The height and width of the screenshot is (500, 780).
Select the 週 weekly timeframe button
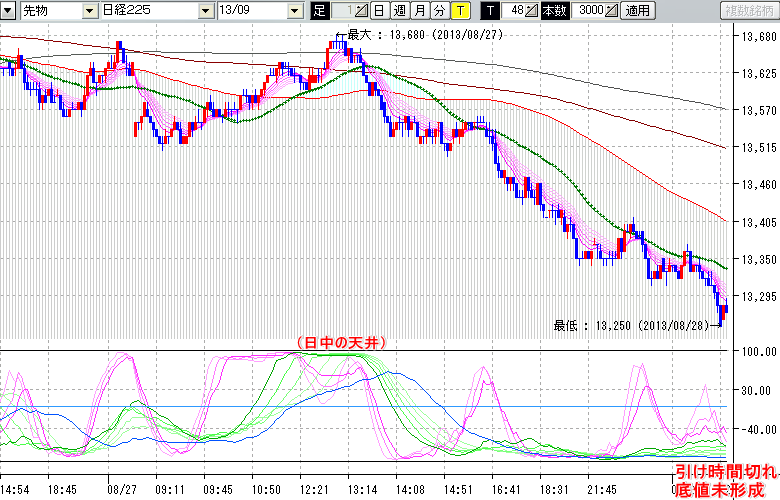click(x=399, y=11)
